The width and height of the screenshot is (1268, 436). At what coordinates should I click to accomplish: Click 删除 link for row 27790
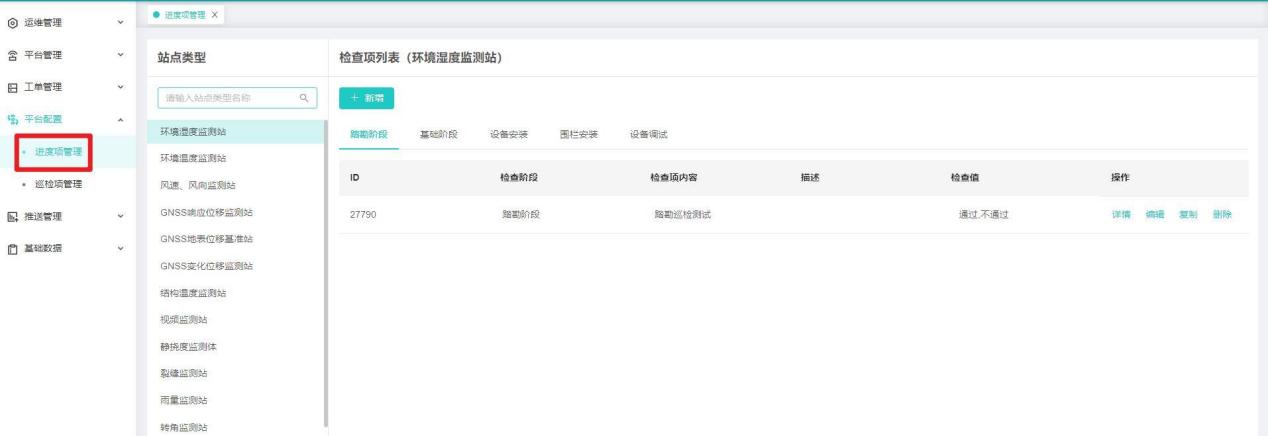(1222, 215)
